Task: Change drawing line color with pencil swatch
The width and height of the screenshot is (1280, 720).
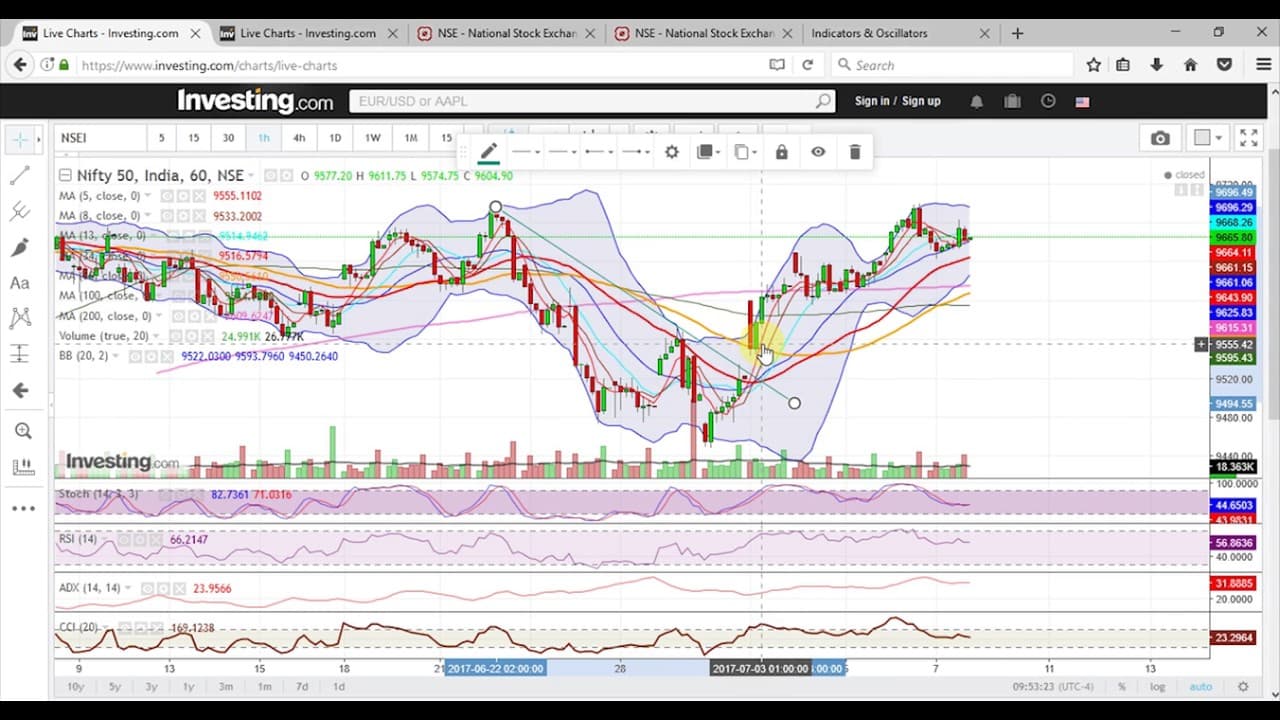Action: click(x=487, y=152)
